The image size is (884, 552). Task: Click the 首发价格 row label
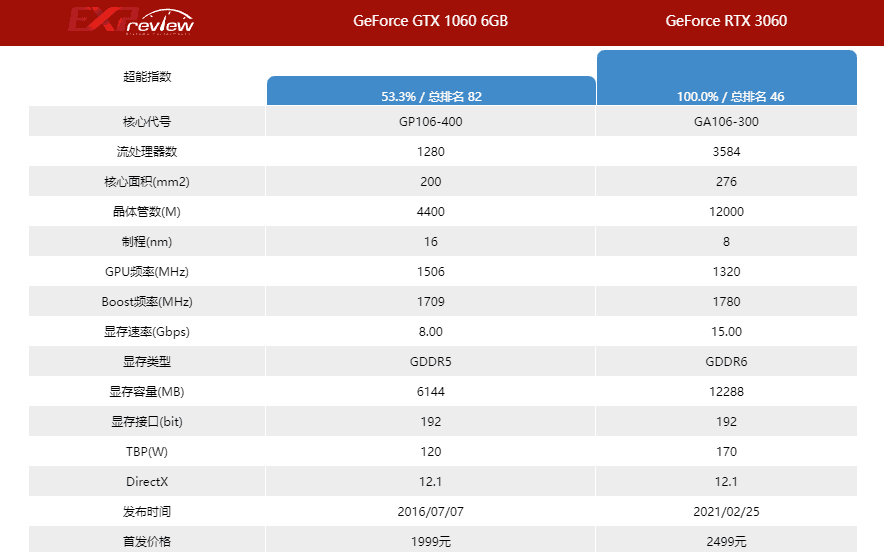click(147, 541)
